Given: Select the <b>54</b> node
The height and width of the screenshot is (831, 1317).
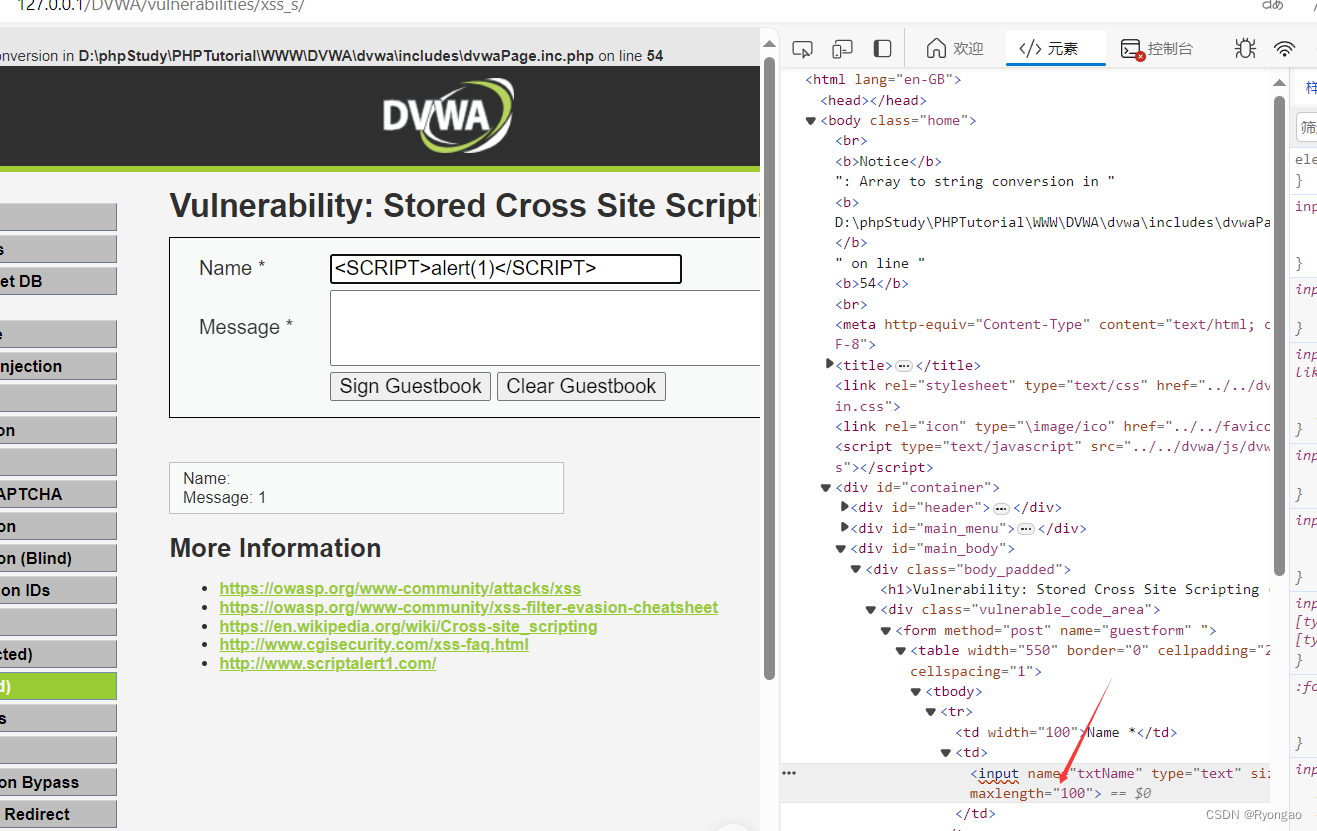Looking at the screenshot, I should [872, 284].
